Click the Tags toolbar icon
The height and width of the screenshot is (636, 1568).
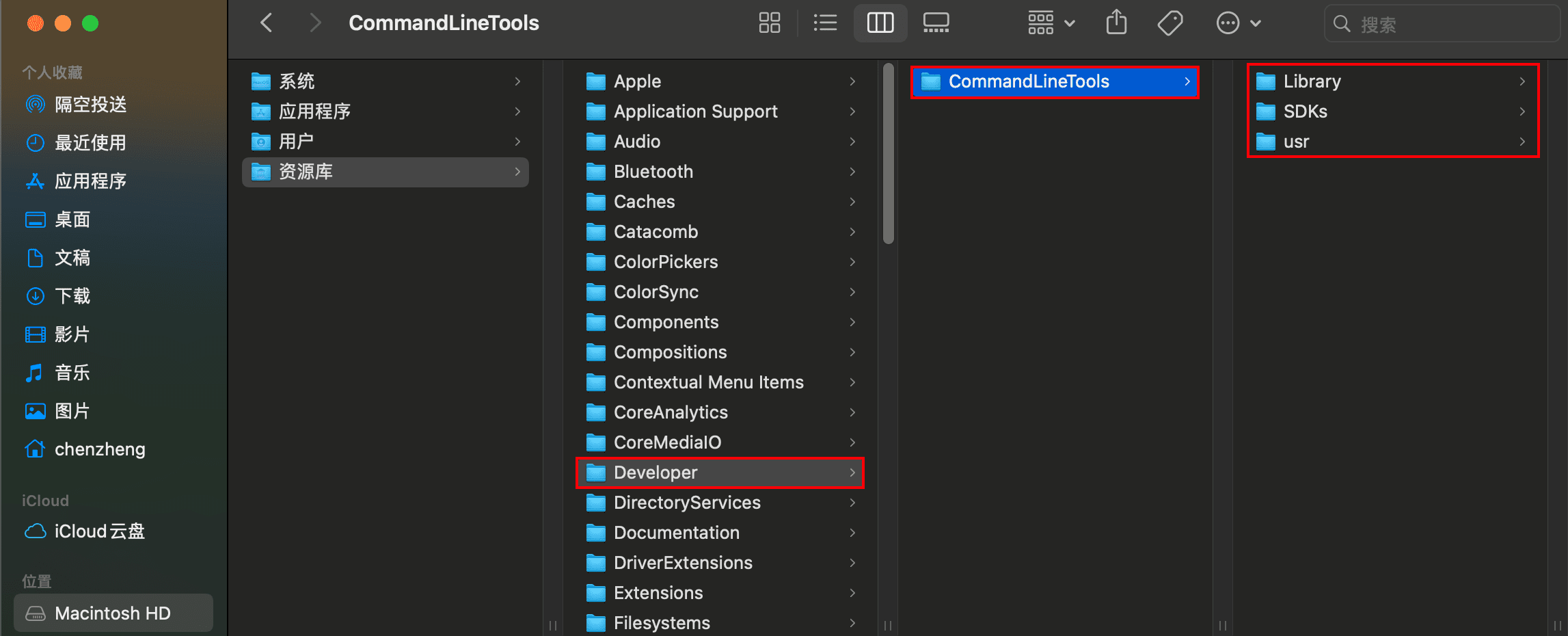pos(1170,23)
